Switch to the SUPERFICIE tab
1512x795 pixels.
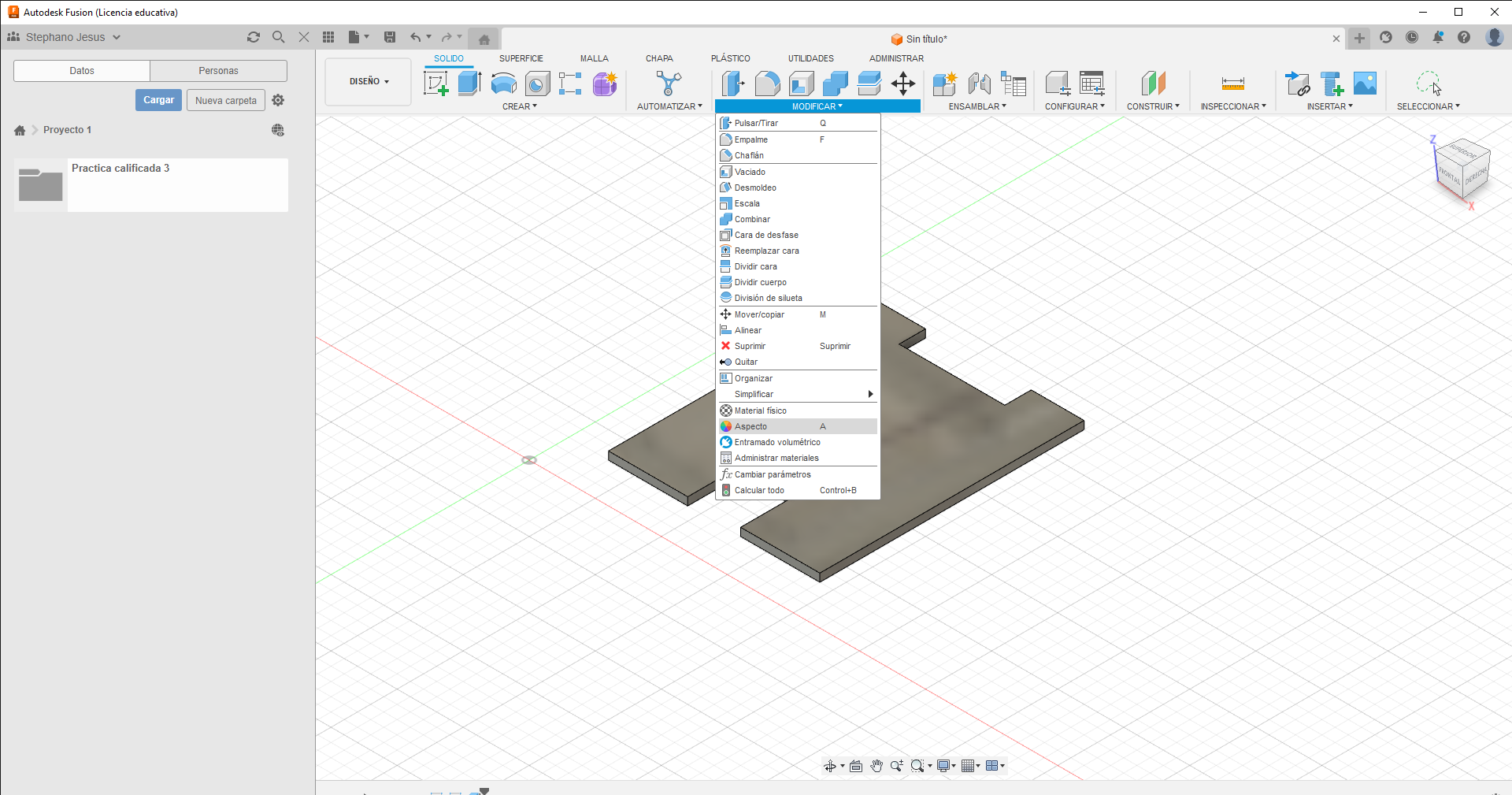tap(521, 58)
